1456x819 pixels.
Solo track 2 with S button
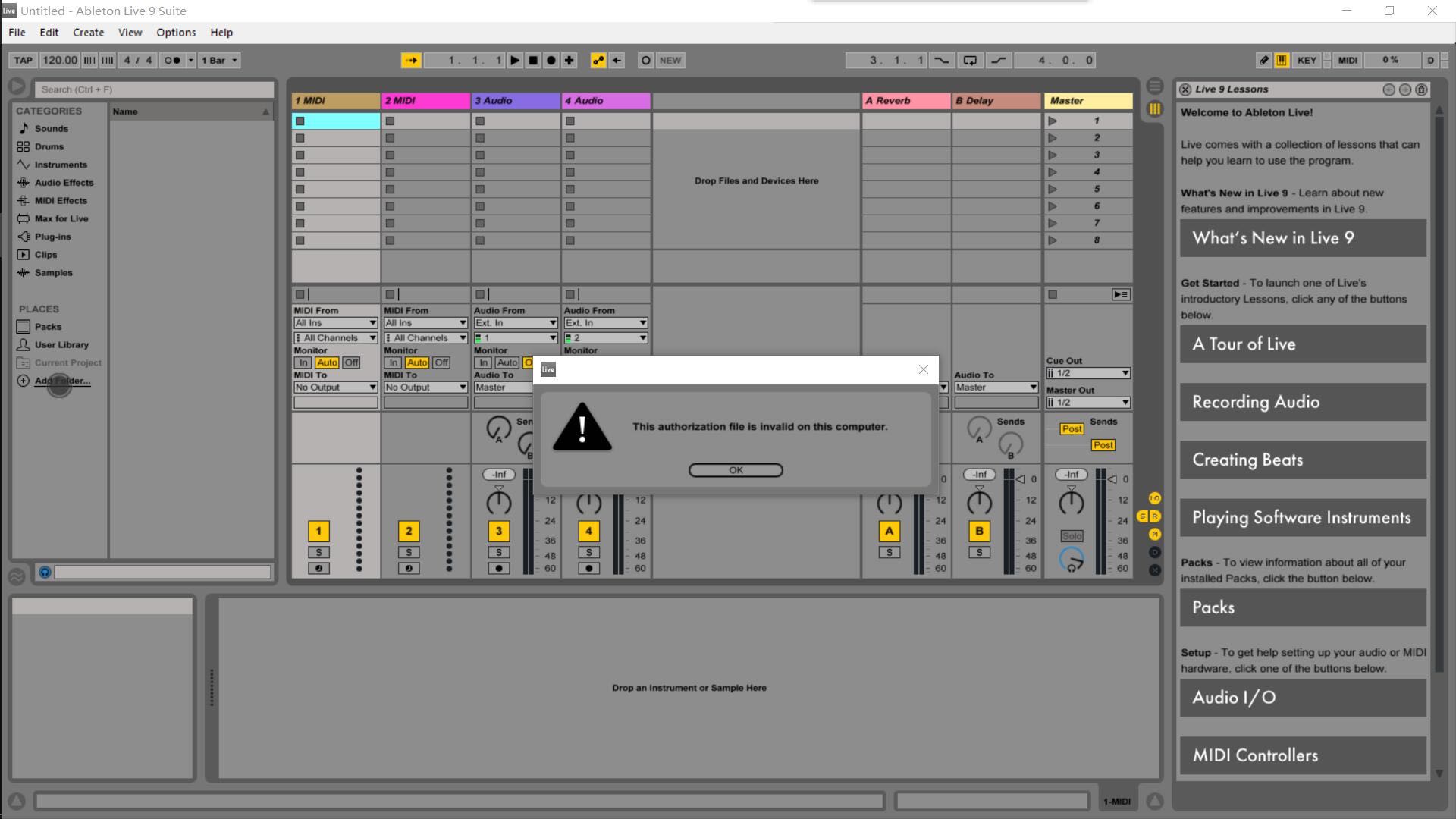coord(409,552)
